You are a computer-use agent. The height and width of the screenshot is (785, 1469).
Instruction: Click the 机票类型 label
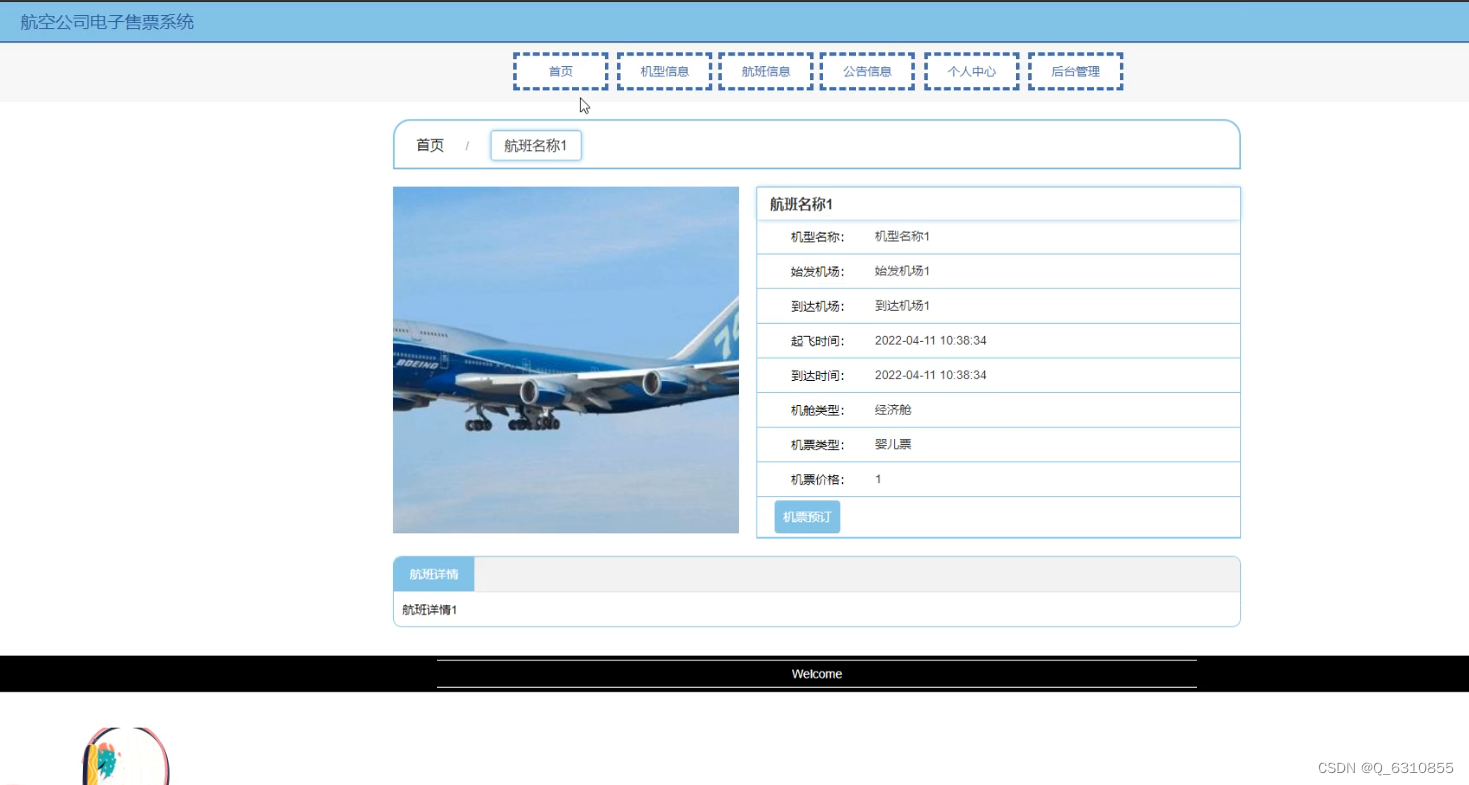coord(817,444)
